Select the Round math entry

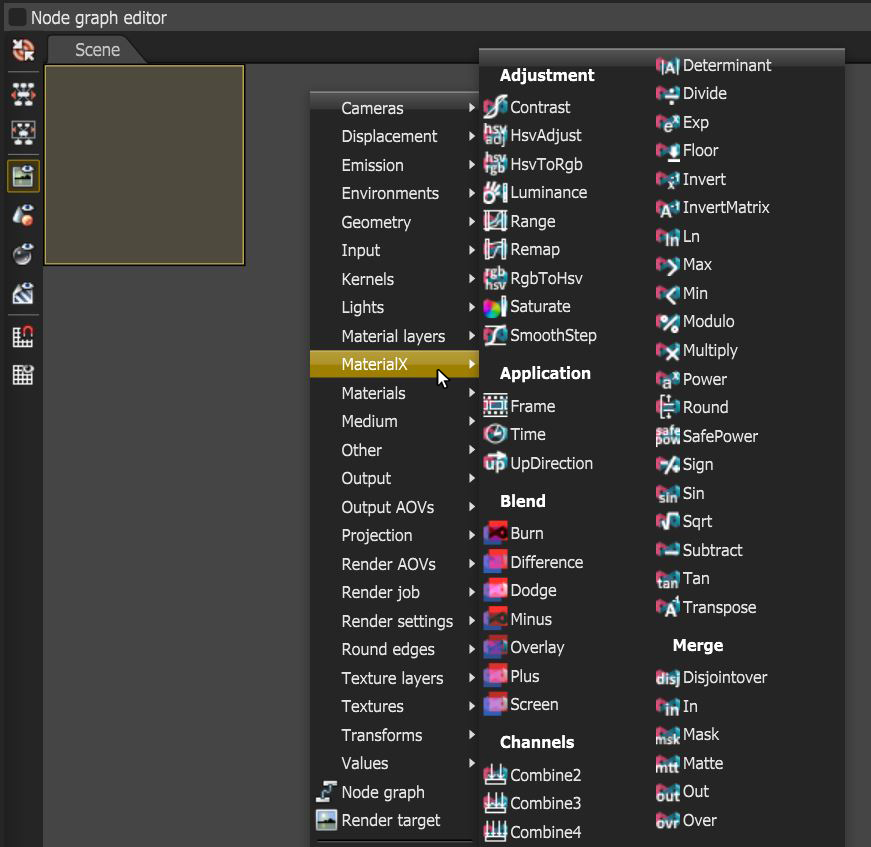pyautogui.click(x=692, y=407)
